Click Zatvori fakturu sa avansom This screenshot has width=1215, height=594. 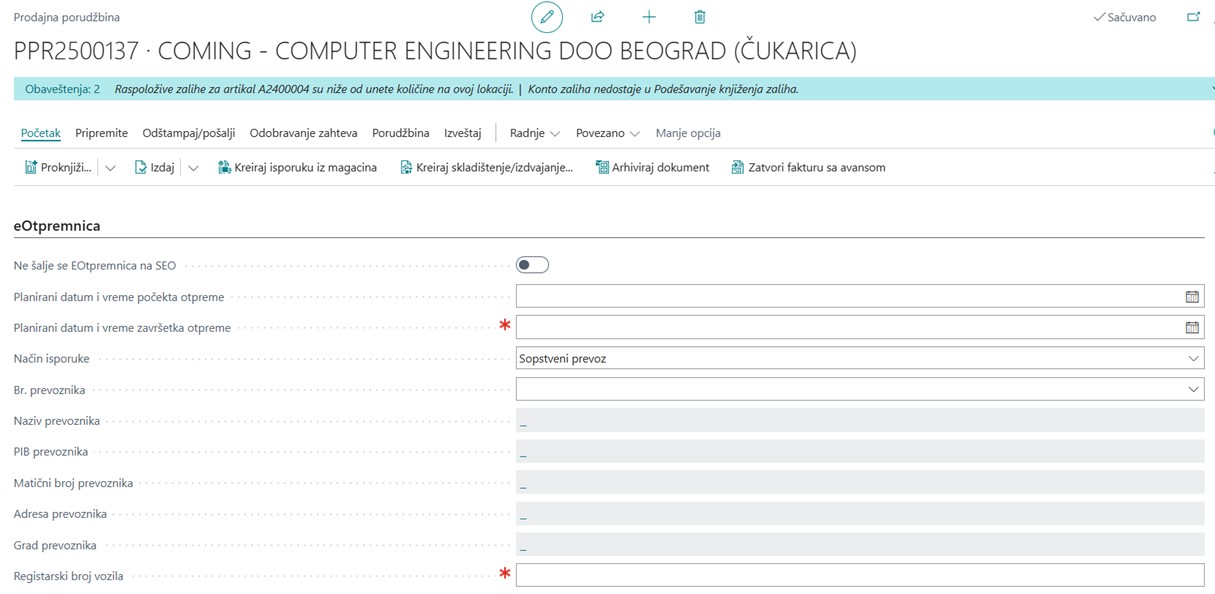pyautogui.click(x=808, y=168)
